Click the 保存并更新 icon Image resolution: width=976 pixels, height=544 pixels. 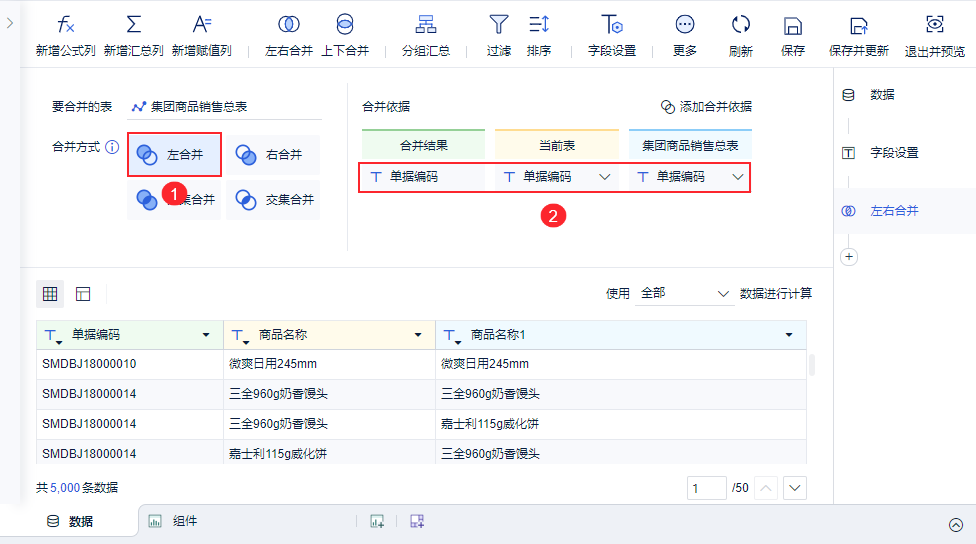858,26
